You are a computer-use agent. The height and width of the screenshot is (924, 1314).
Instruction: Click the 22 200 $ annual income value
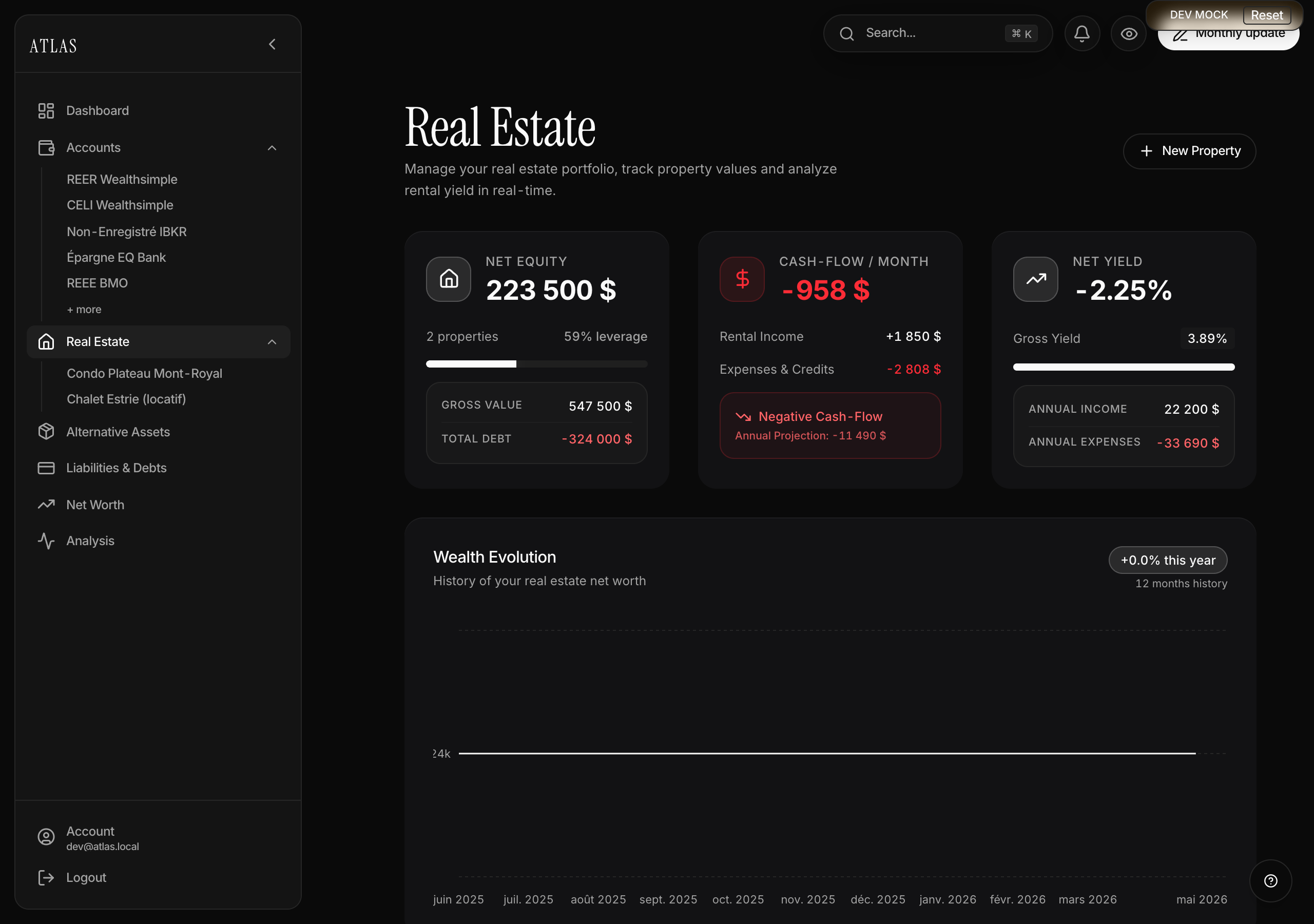pos(1191,409)
